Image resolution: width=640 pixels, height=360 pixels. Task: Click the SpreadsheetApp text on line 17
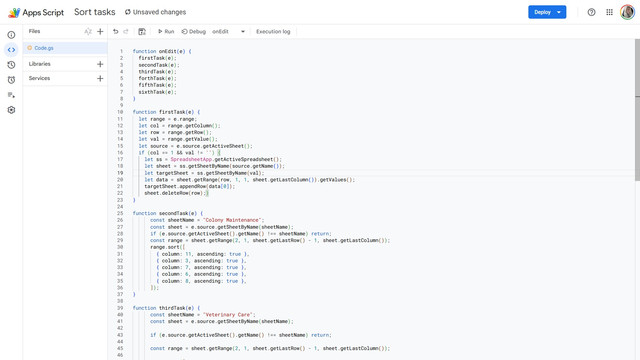click(191, 160)
